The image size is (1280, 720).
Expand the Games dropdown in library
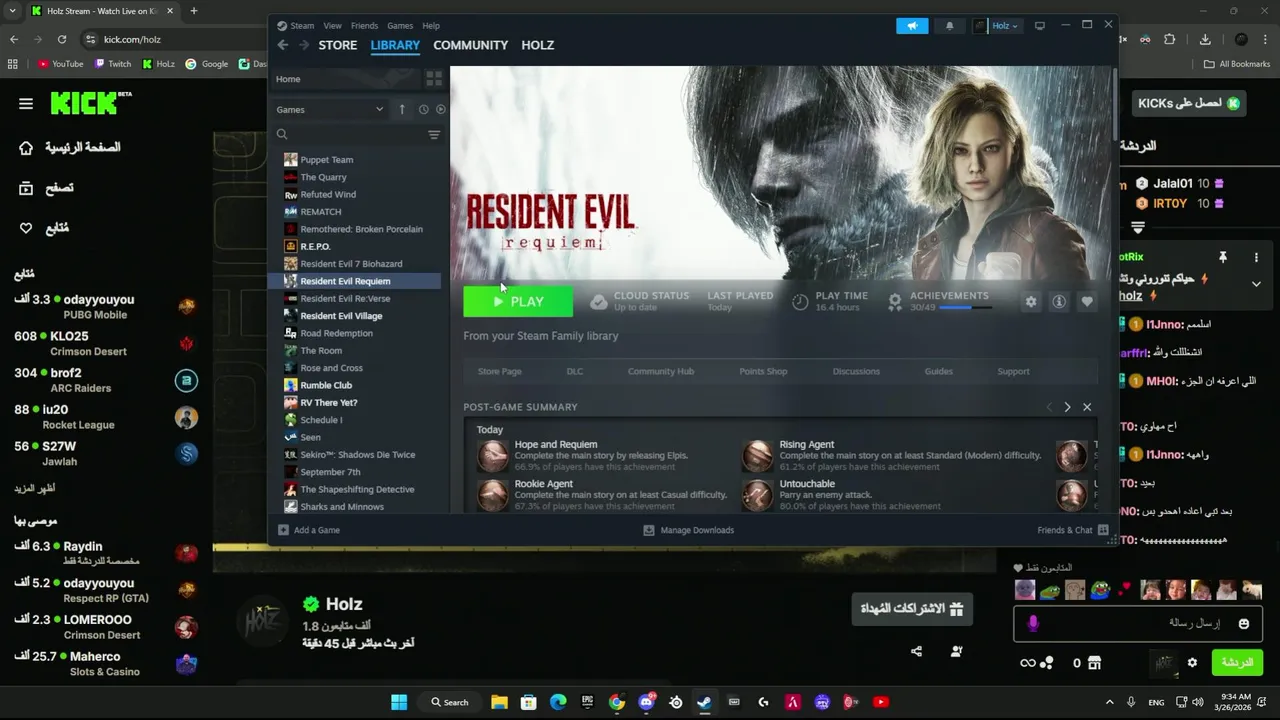[x=330, y=109]
